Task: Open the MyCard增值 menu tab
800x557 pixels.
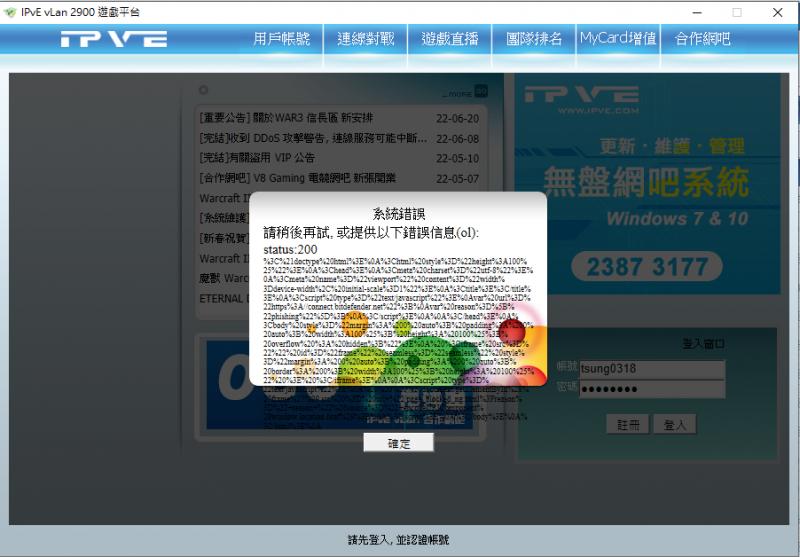Action: [x=618, y=39]
